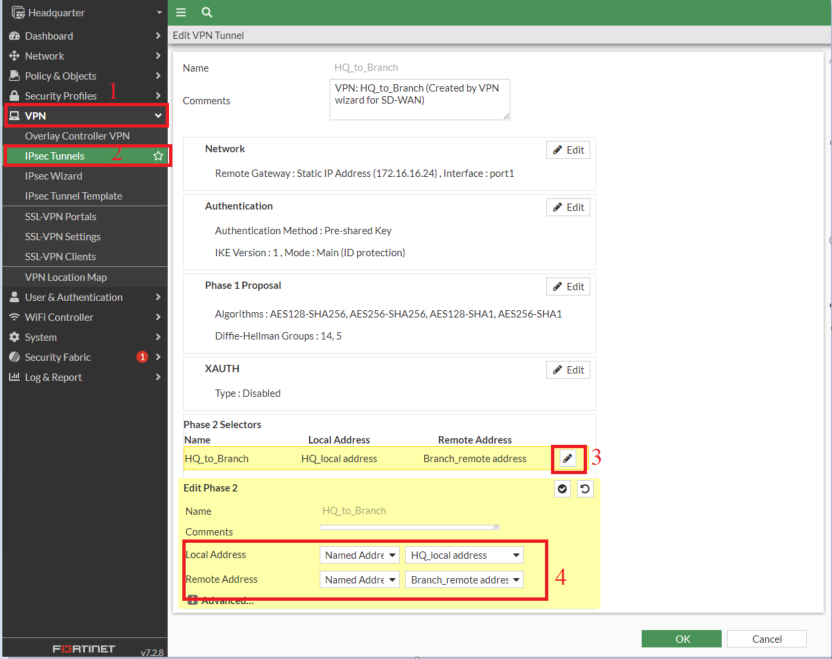This screenshot has height=659, width=832.
Task: Click the VPN monitor icon
Action: coord(14,116)
